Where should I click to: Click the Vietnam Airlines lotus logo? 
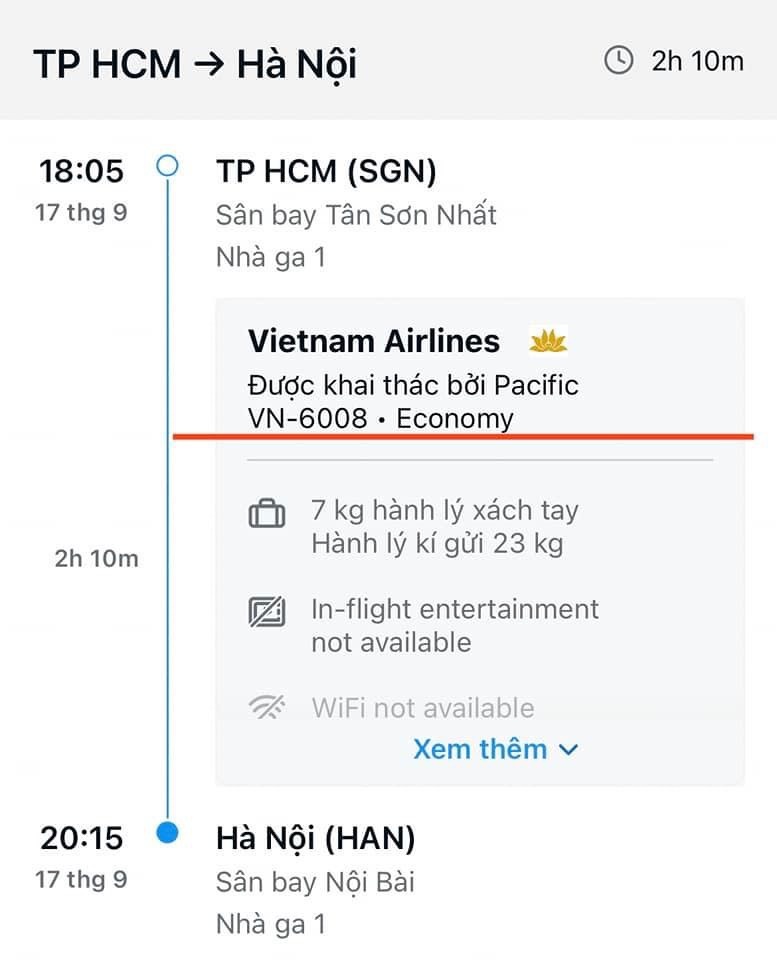(548, 341)
